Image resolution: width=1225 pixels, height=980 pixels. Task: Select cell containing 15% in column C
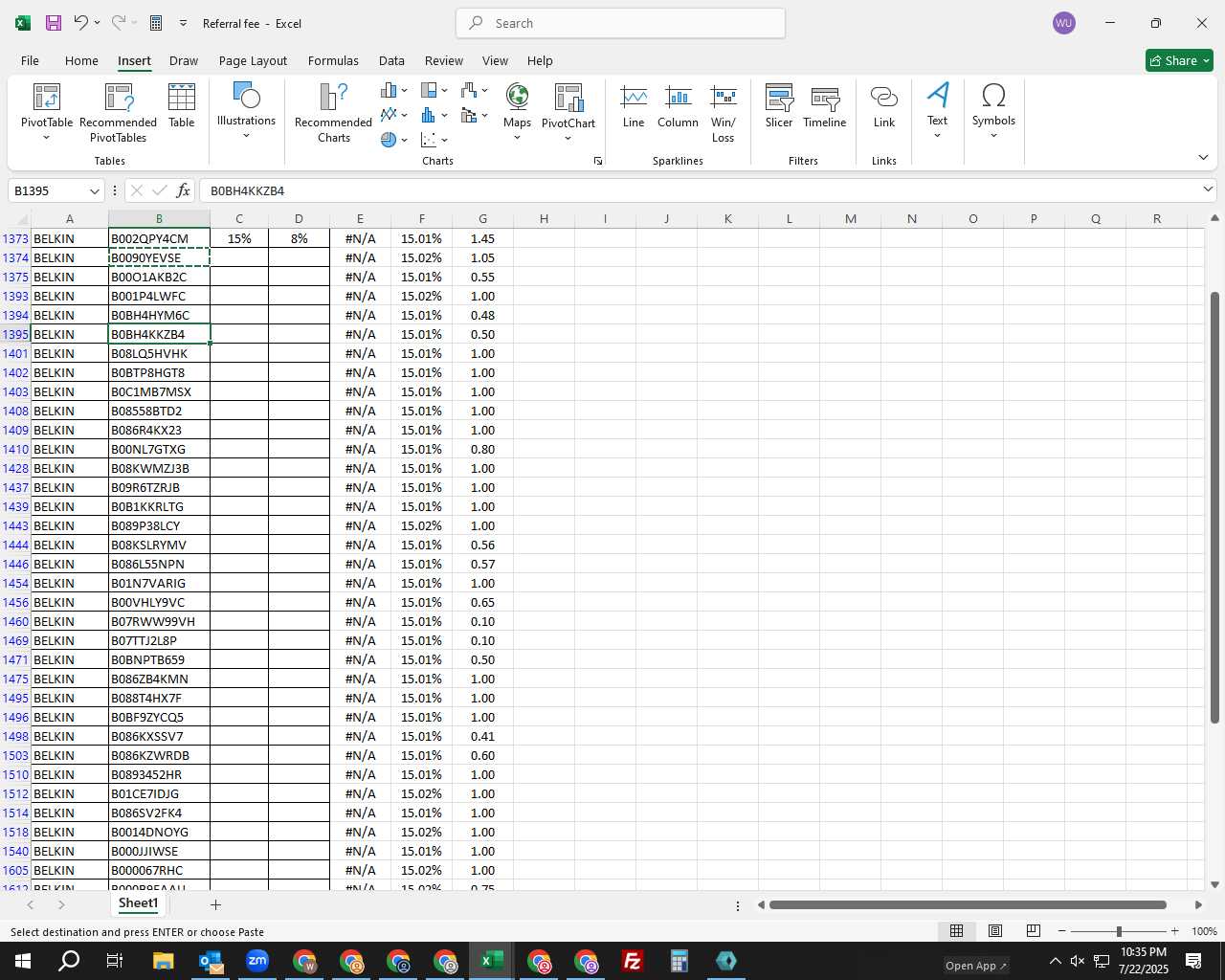[239, 238]
